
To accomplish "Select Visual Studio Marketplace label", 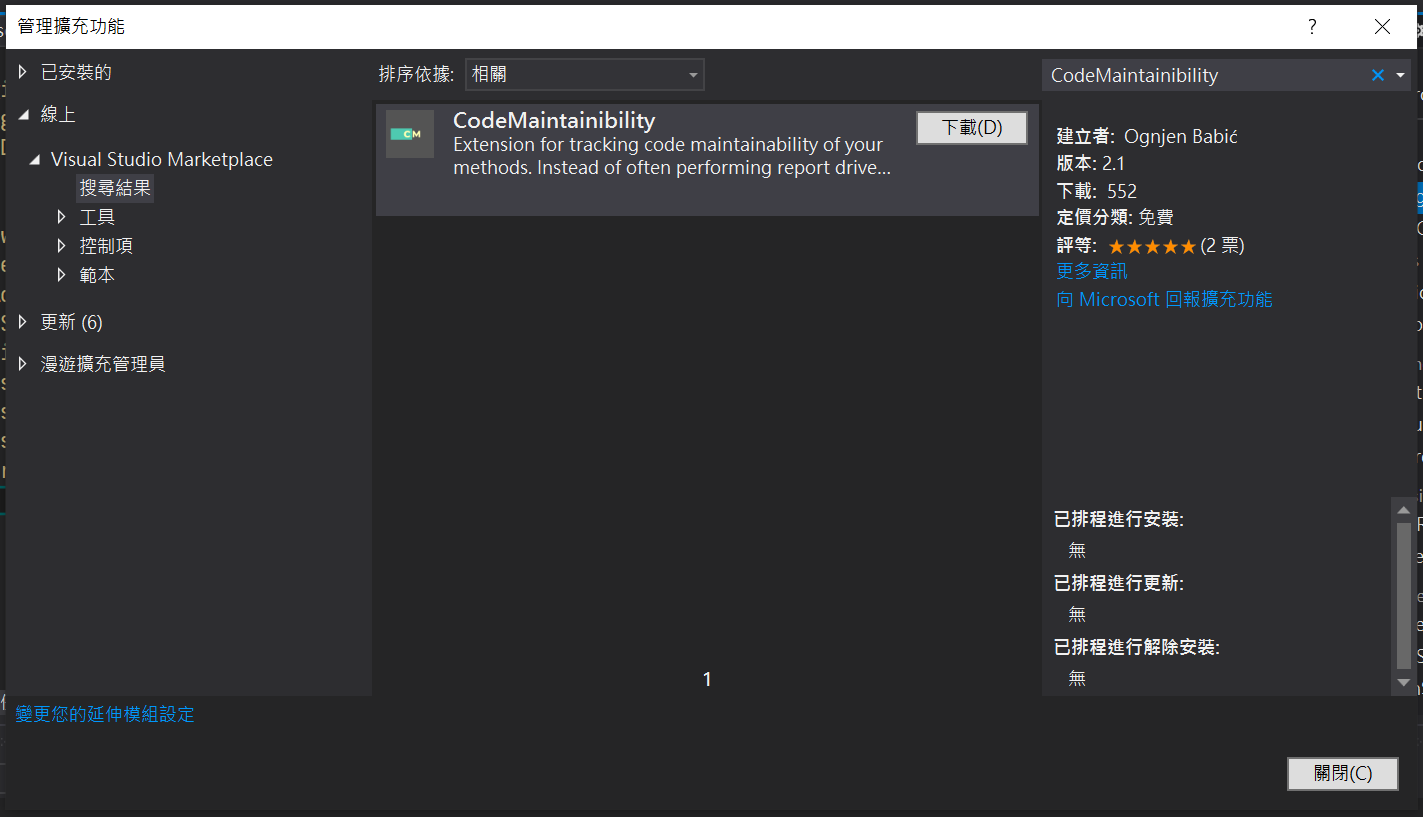I will click(x=162, y=159).
